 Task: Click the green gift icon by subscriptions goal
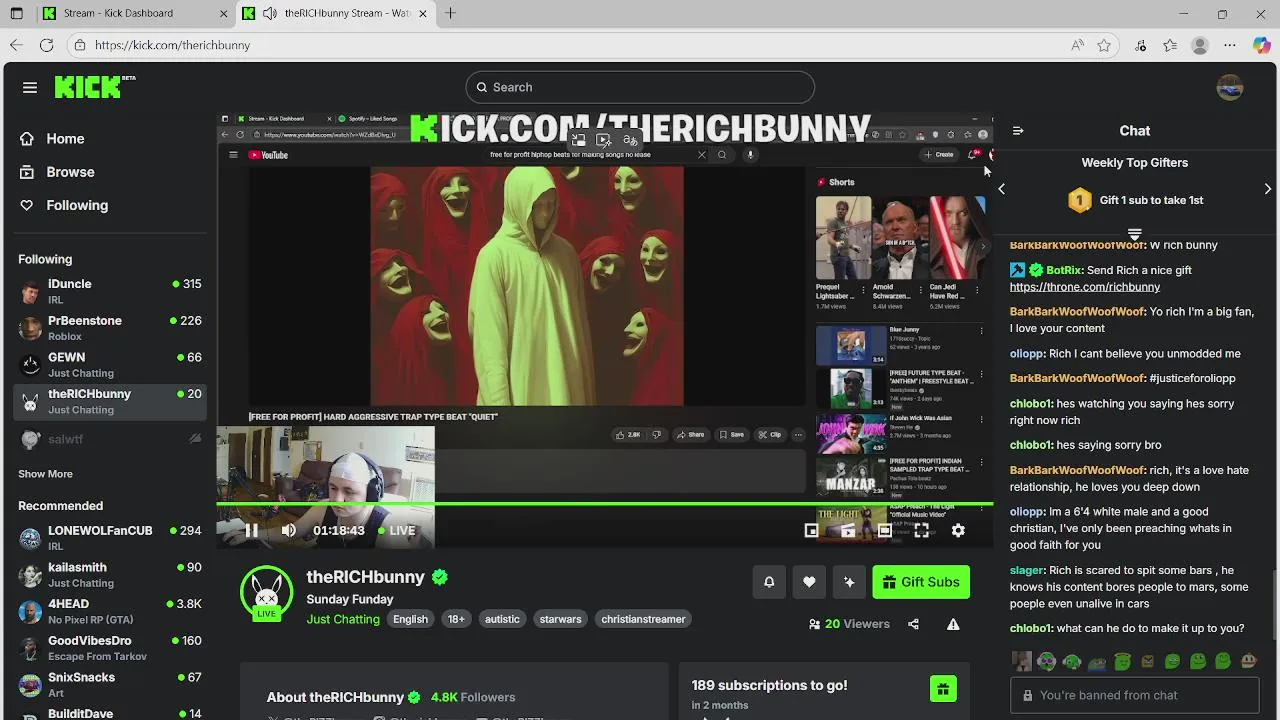pos(942,689)
